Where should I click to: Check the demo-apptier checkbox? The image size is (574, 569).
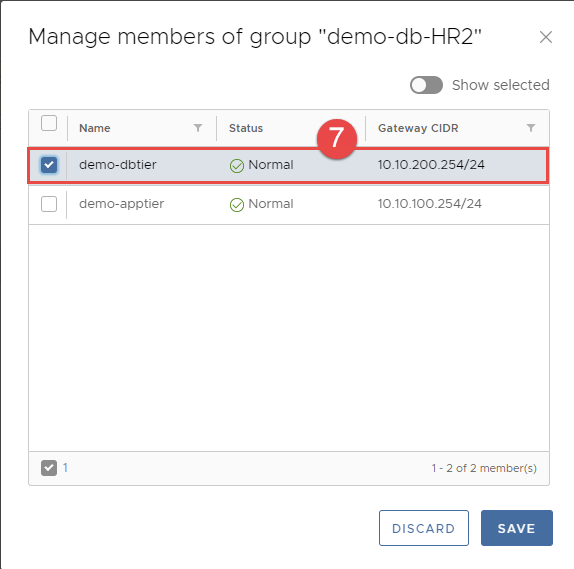click(x=49, y=204)
